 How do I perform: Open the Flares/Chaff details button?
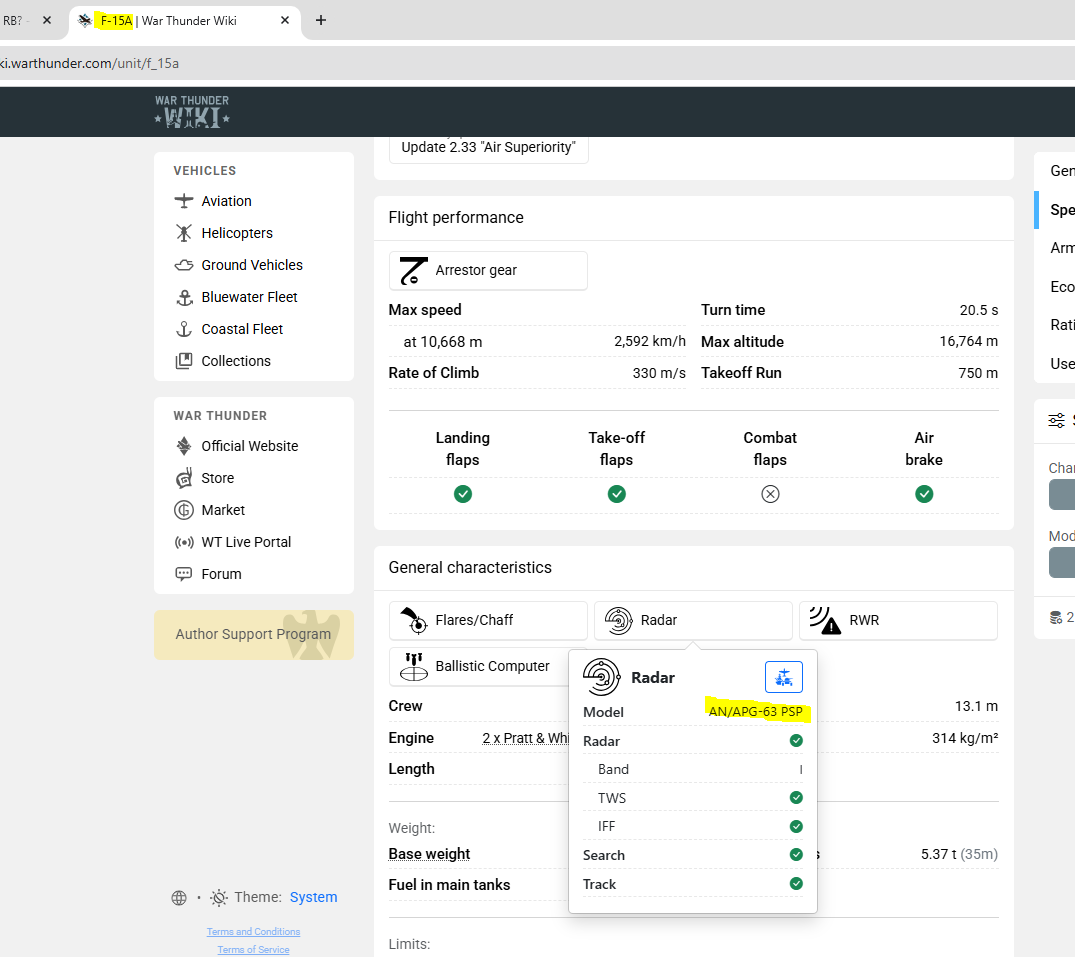[488, 620]
